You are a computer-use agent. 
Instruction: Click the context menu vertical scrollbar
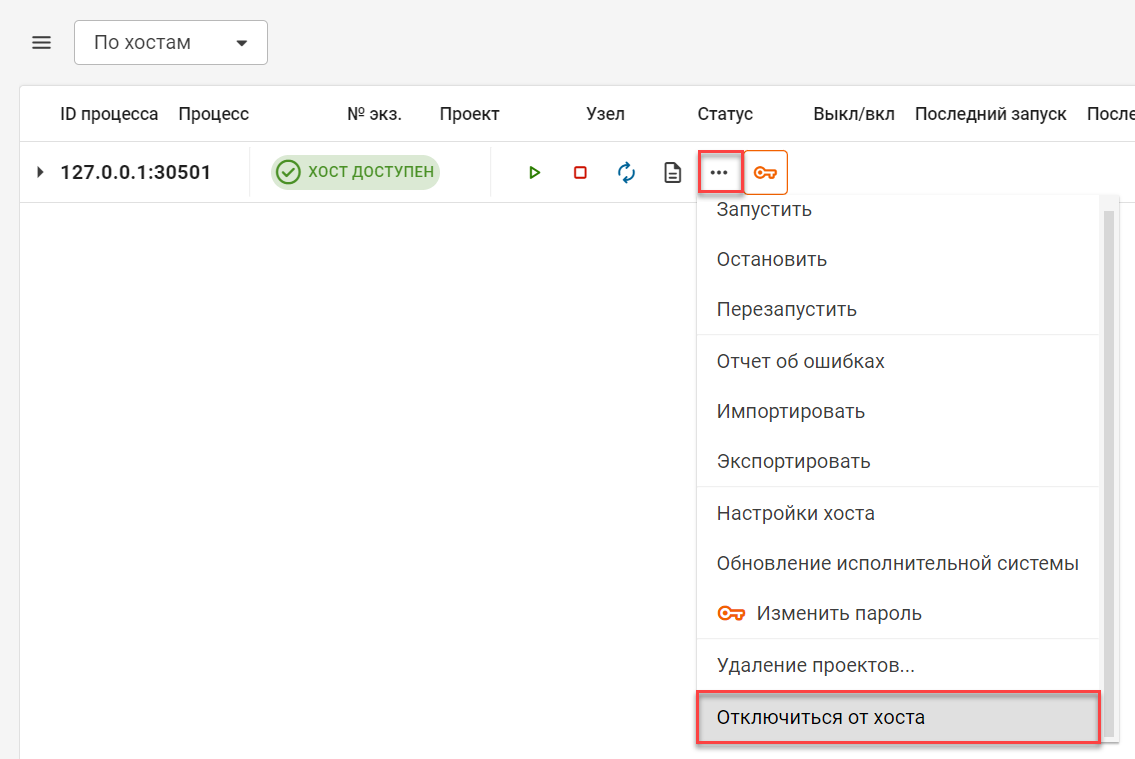point(1107,450)
